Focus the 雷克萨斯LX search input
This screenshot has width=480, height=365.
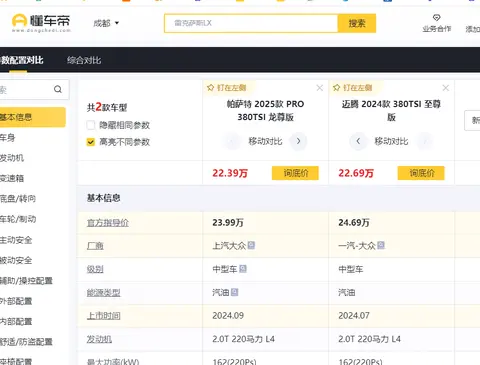click(x=251, y=23)
